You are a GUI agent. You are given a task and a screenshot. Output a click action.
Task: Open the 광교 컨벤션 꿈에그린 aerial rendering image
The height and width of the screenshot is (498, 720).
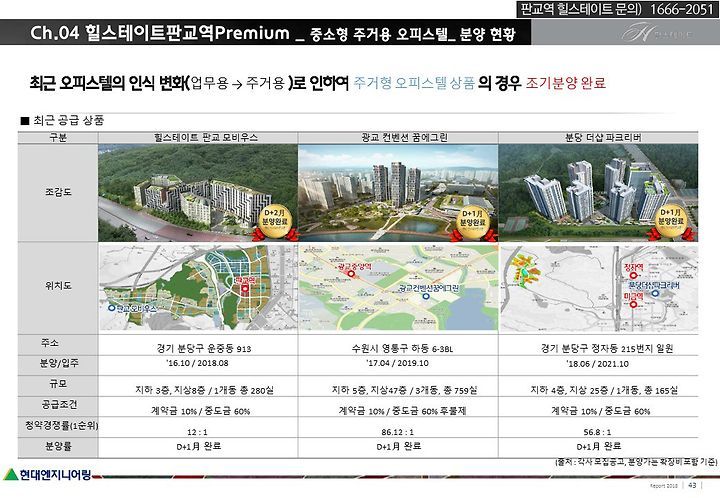pyautogui.click(x=398, y=193)
